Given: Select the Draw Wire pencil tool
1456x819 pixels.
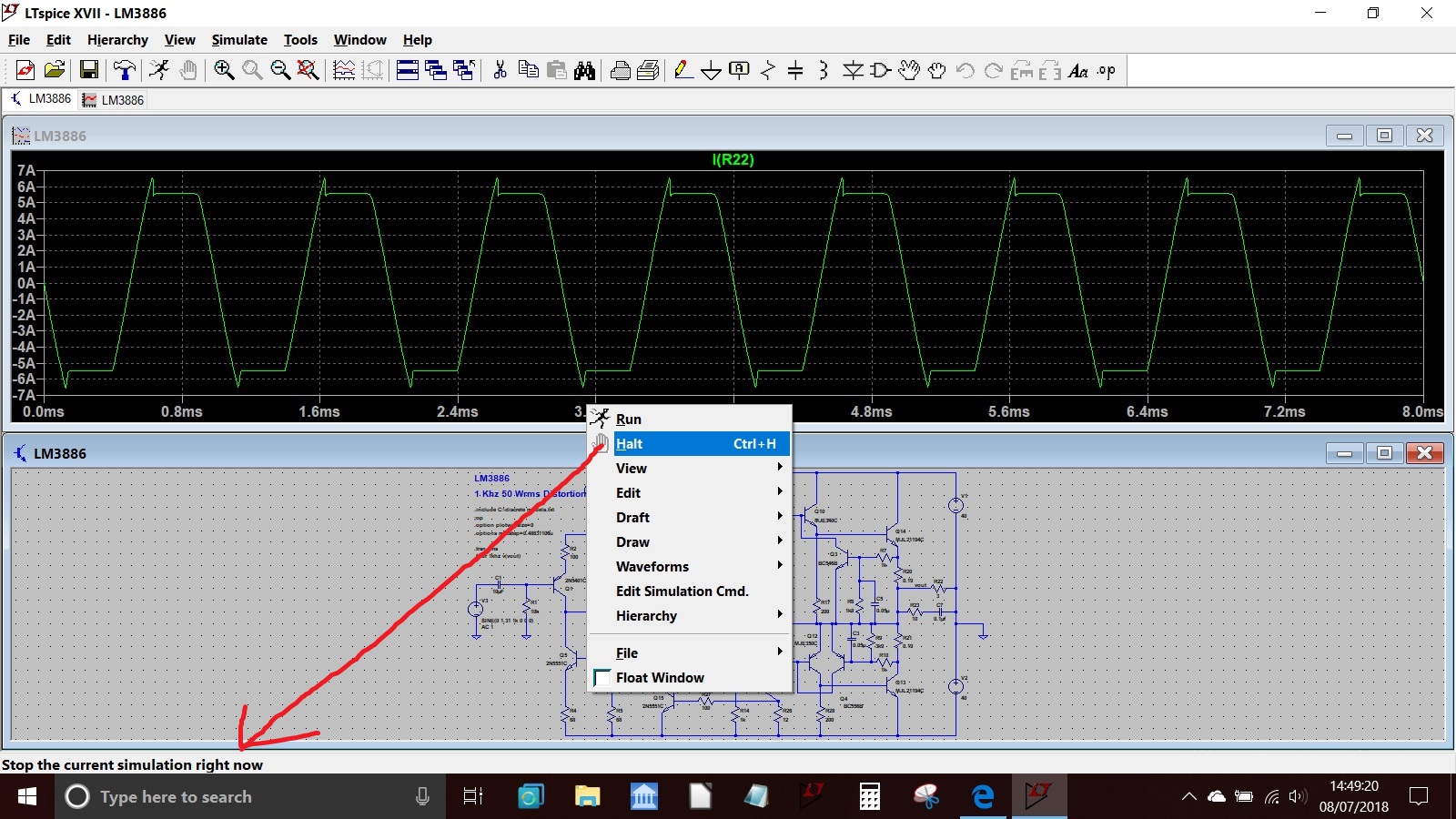Looking at the screenshot, I should (x=683, y=70).
